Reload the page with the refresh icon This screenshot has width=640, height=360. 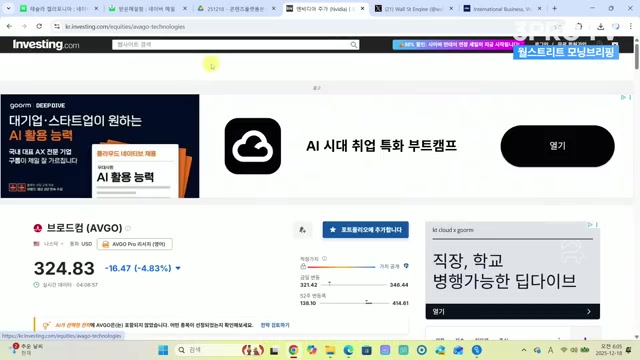coord(39,26)
